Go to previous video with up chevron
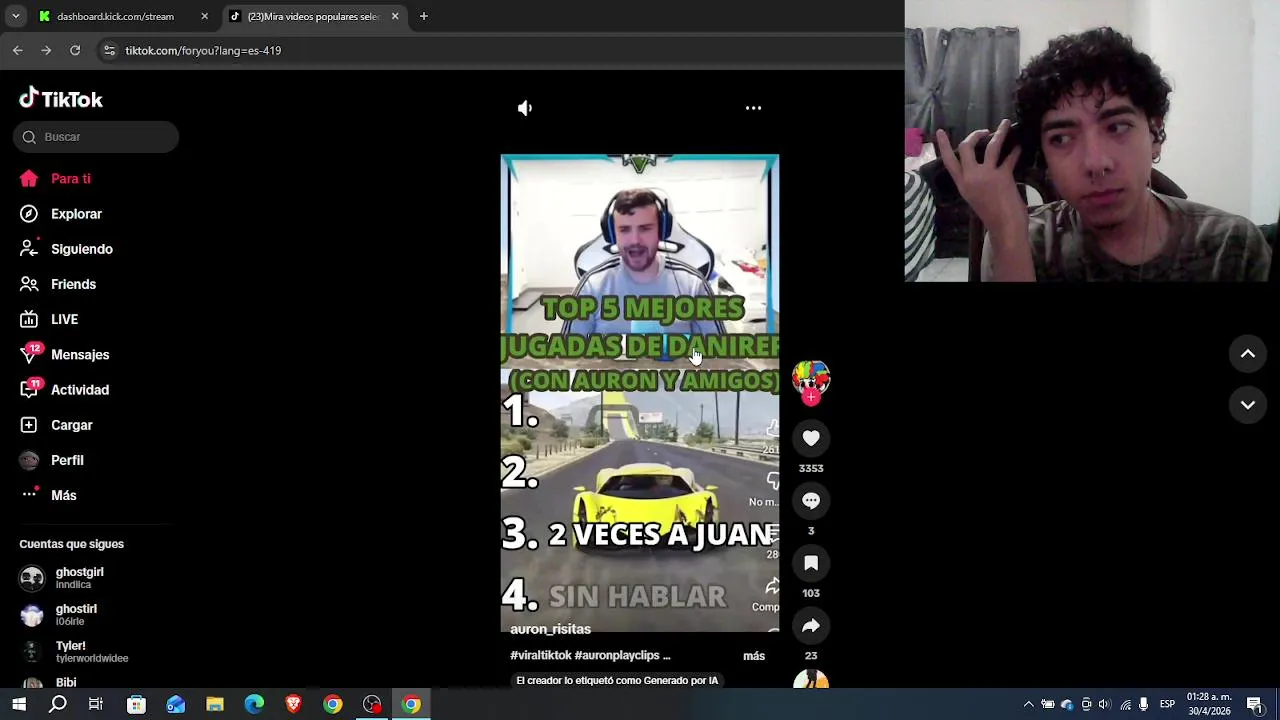Viewport: 1280px width, 720px height. (x=1248, y=353)
